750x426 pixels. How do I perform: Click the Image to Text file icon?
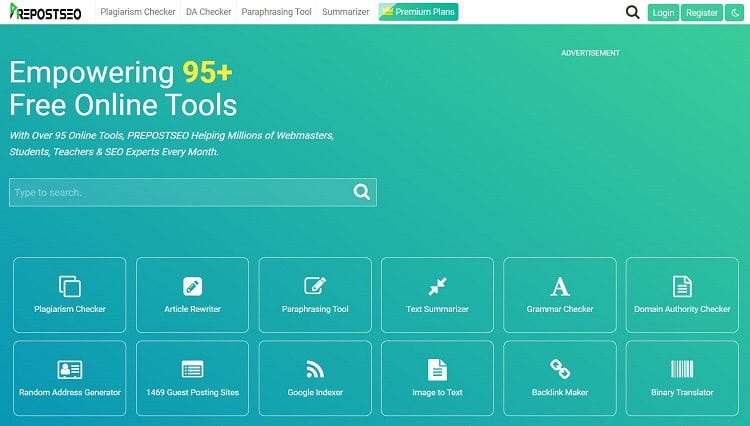tap(437, 370)
